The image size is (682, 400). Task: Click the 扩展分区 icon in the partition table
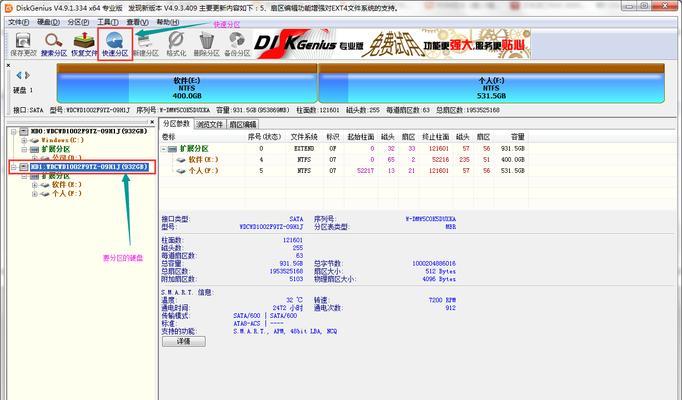(x=172, y=149)
